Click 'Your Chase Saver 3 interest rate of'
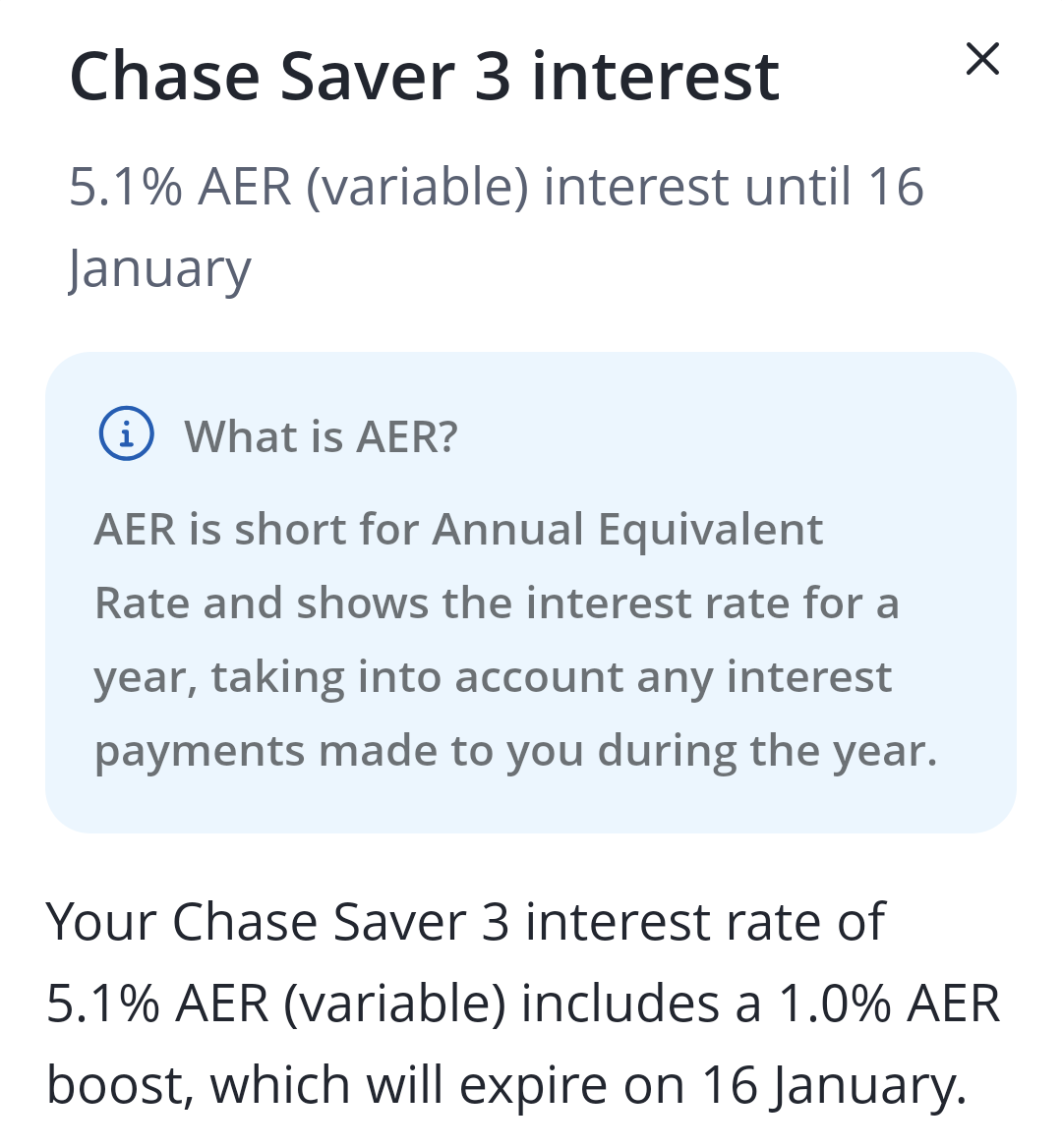The image size is (1062, 1148). (x=466, y=921)
